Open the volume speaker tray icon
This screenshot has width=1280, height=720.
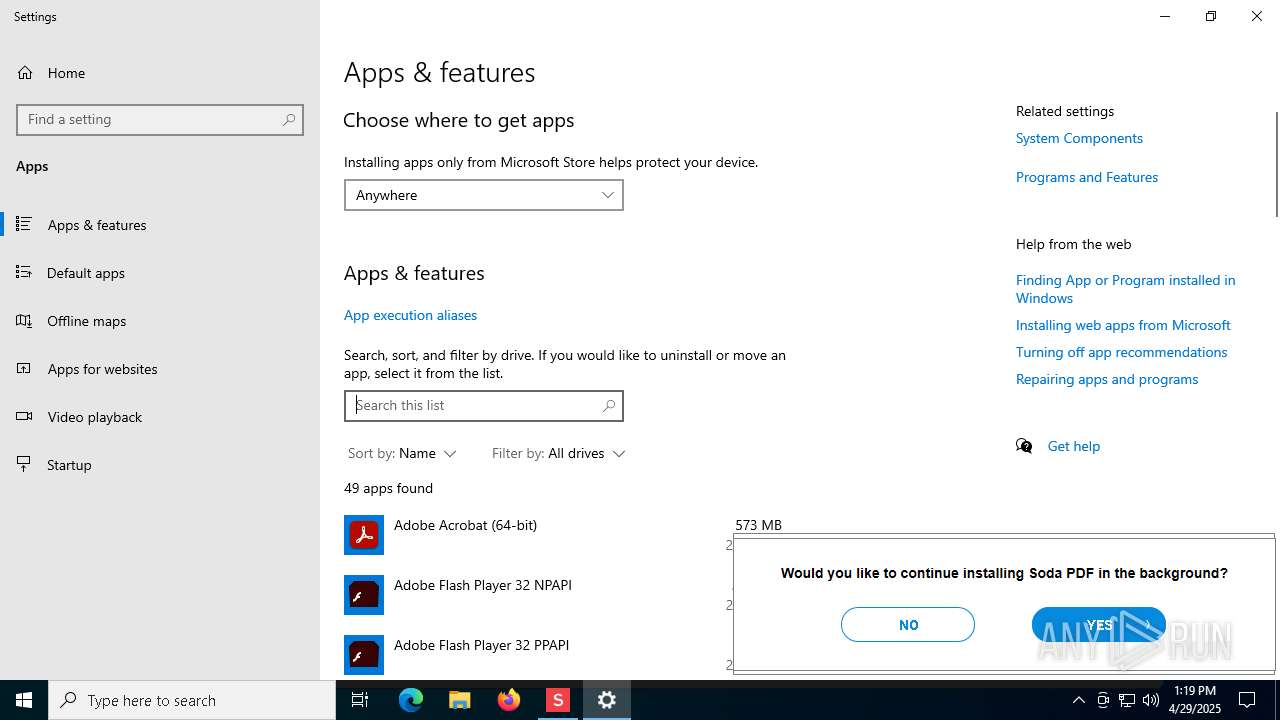[x=1151, y=700]
